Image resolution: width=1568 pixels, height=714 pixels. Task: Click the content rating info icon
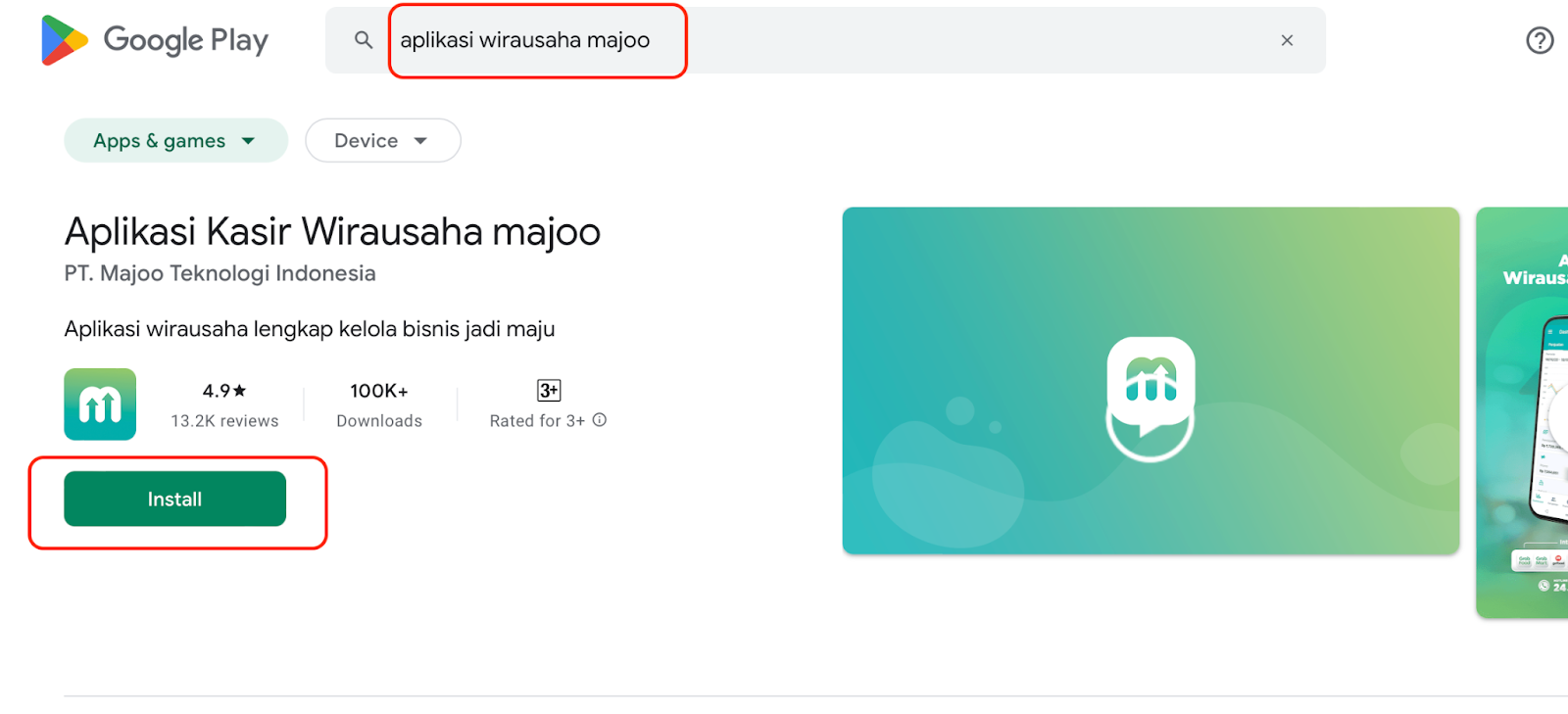coord(600,420)
